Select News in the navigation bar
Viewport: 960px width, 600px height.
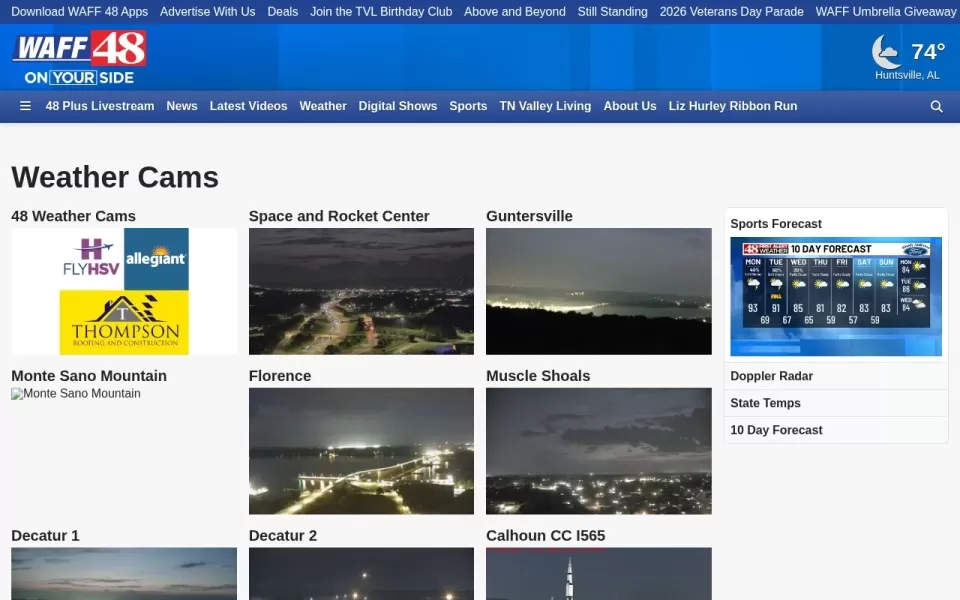pos(182,106)
